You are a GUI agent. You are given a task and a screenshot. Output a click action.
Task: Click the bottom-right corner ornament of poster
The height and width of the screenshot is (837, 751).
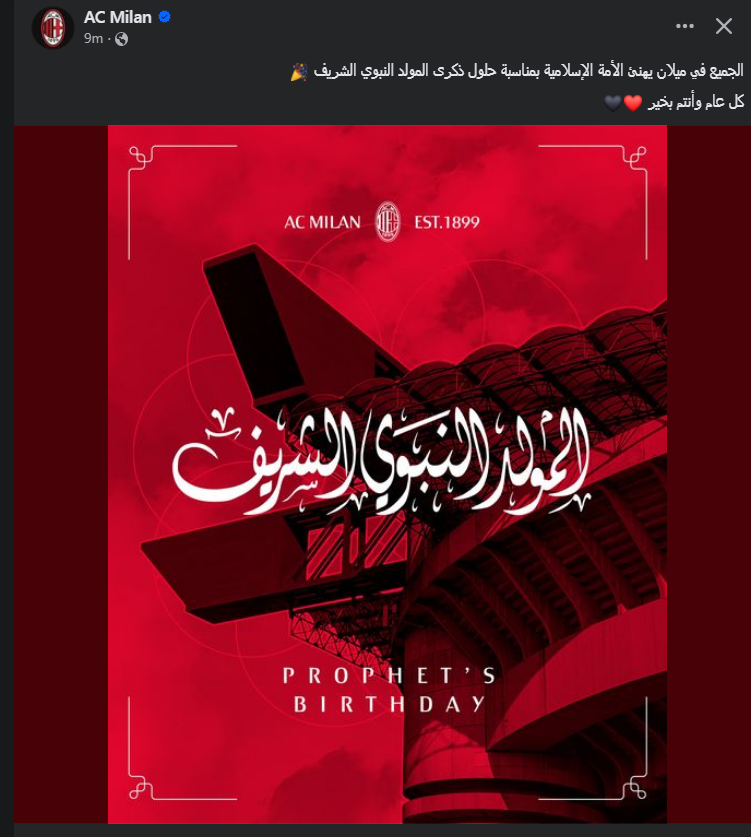634,786
